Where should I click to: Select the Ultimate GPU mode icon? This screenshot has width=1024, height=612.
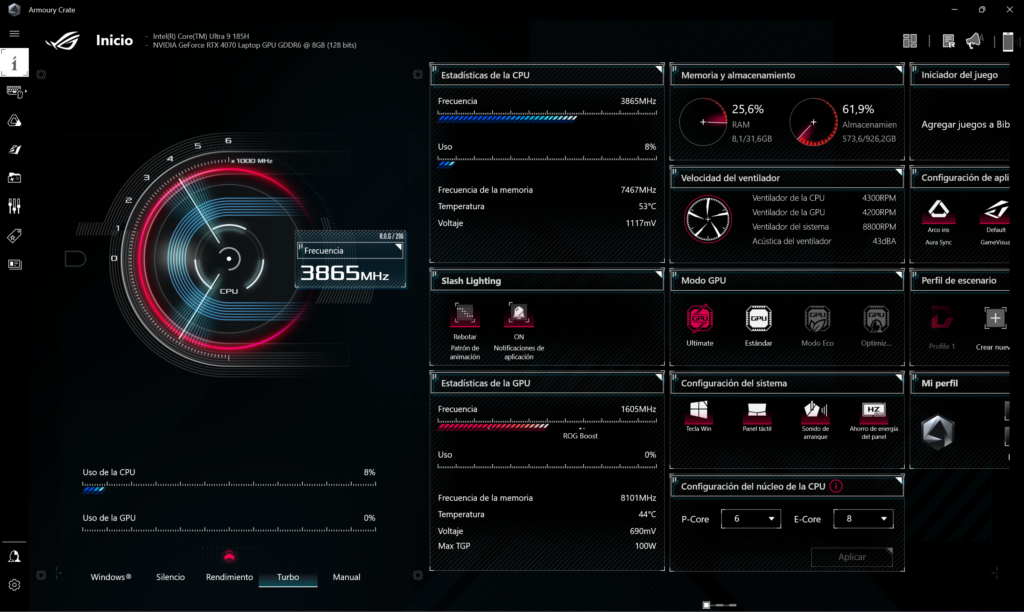coord(700,320)
